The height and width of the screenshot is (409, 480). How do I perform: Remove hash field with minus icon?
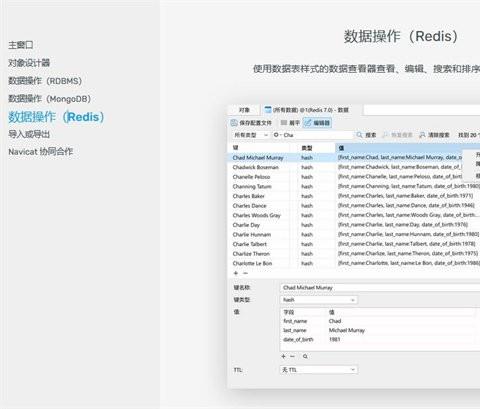coord(292,356)
